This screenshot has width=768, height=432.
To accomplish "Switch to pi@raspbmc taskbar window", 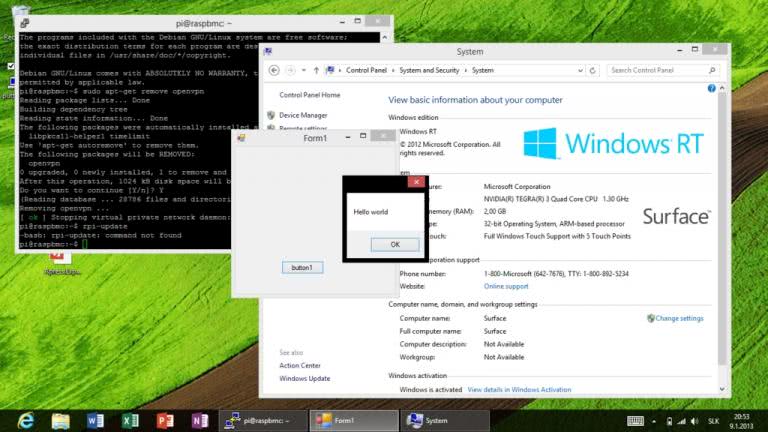I will (263, 421).
